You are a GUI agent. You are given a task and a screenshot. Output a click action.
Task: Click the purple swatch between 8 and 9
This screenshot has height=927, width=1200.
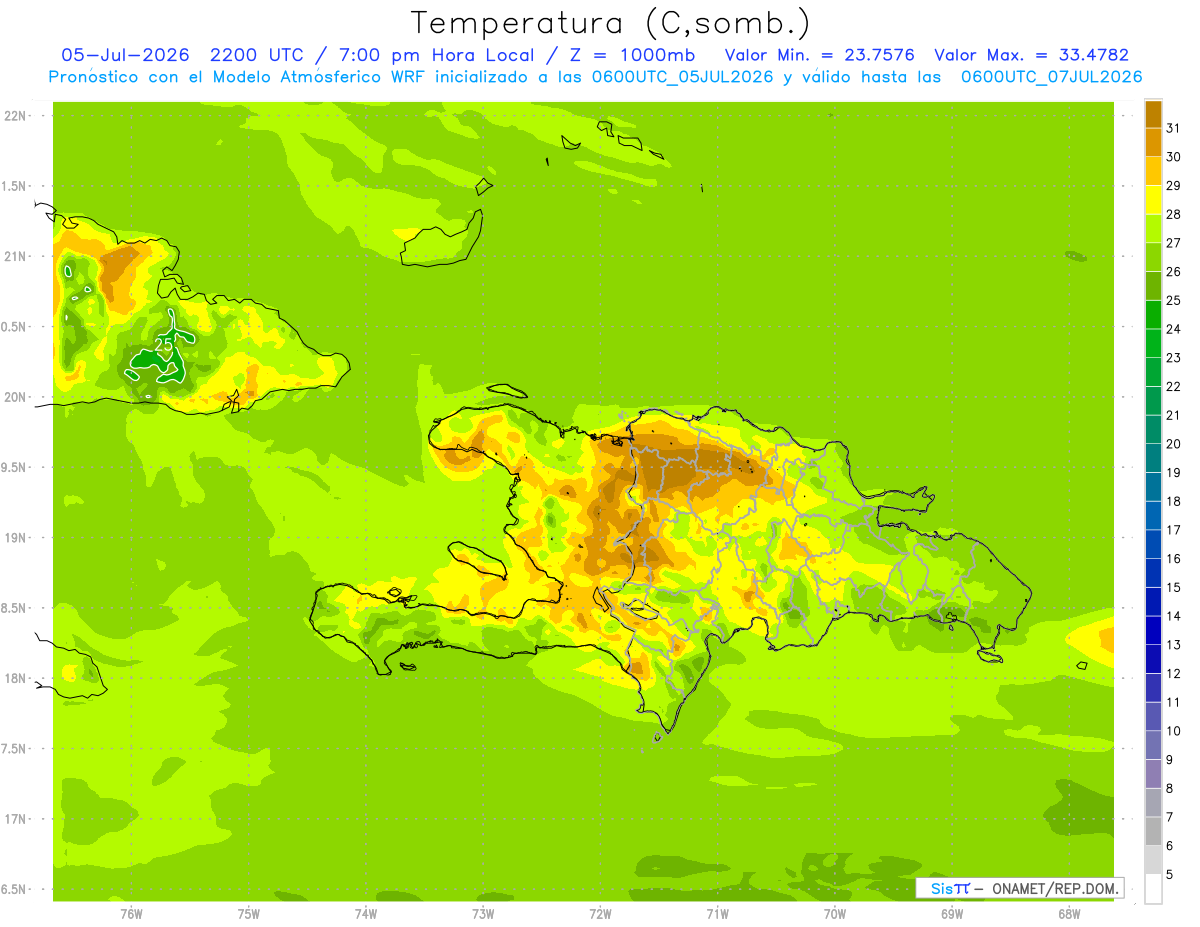(1153, 774)
